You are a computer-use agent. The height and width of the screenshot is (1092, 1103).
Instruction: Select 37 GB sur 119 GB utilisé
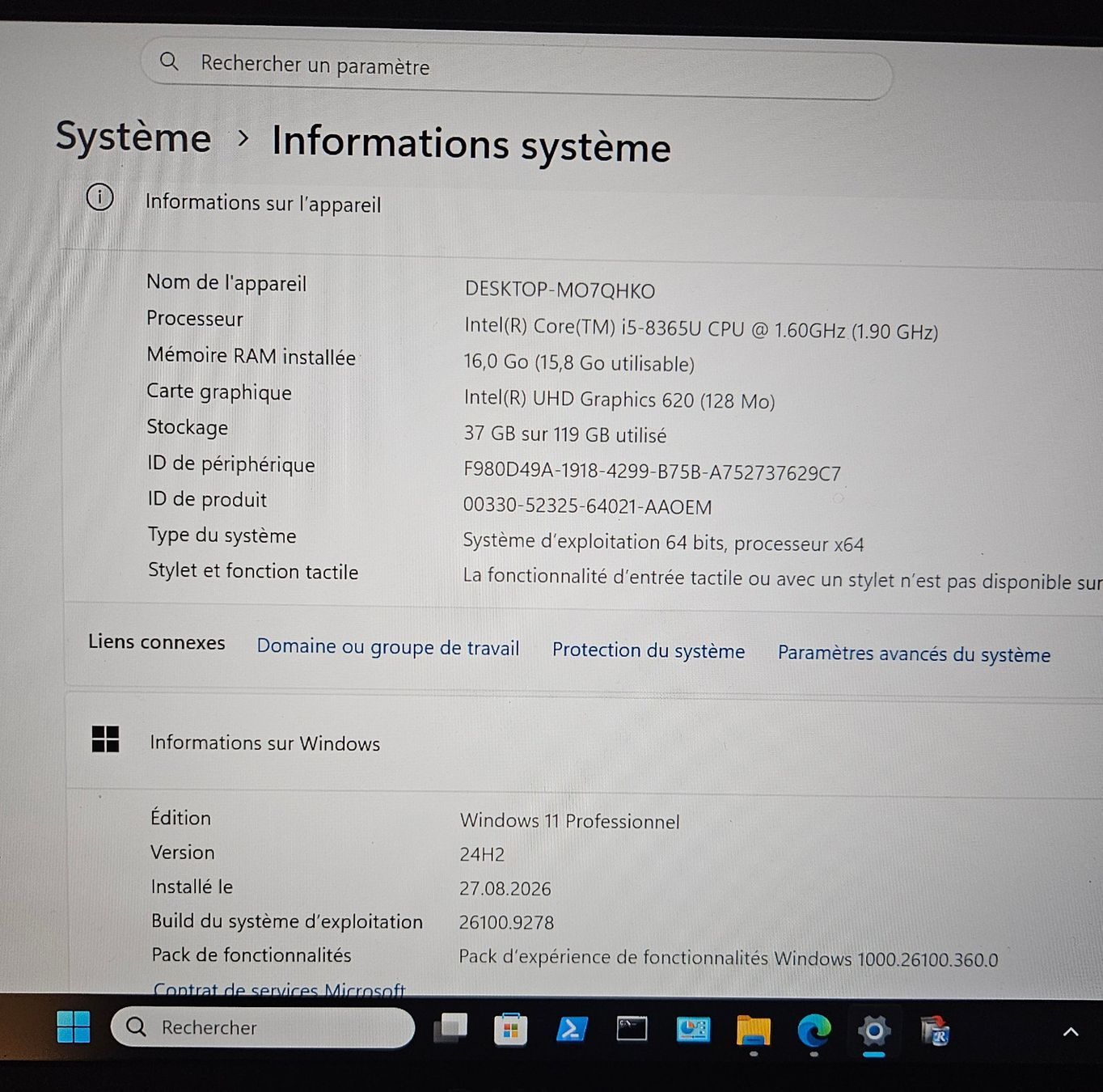click(564, 434)
